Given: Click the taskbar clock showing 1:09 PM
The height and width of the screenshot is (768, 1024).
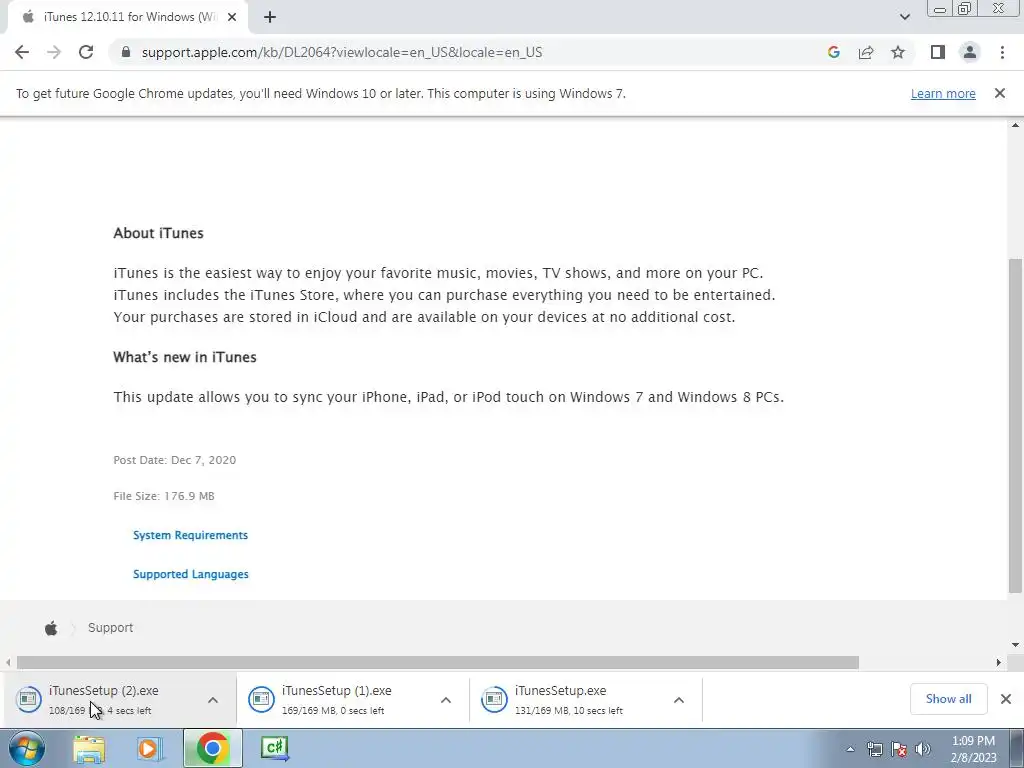Looking at the screenshot, I should pos(973,749).
